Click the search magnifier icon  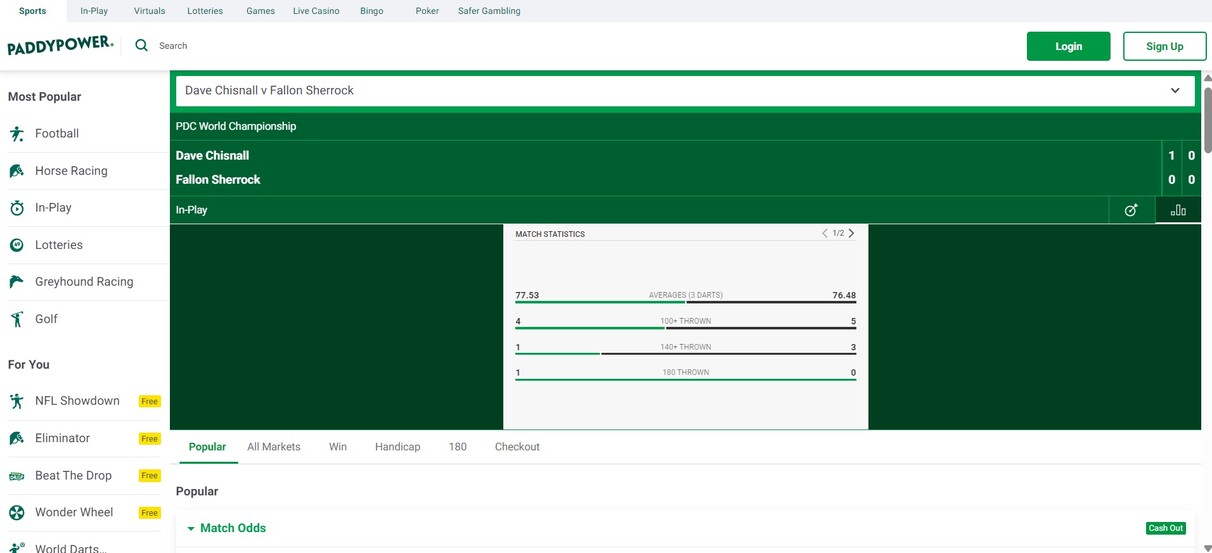click(141, 45)
